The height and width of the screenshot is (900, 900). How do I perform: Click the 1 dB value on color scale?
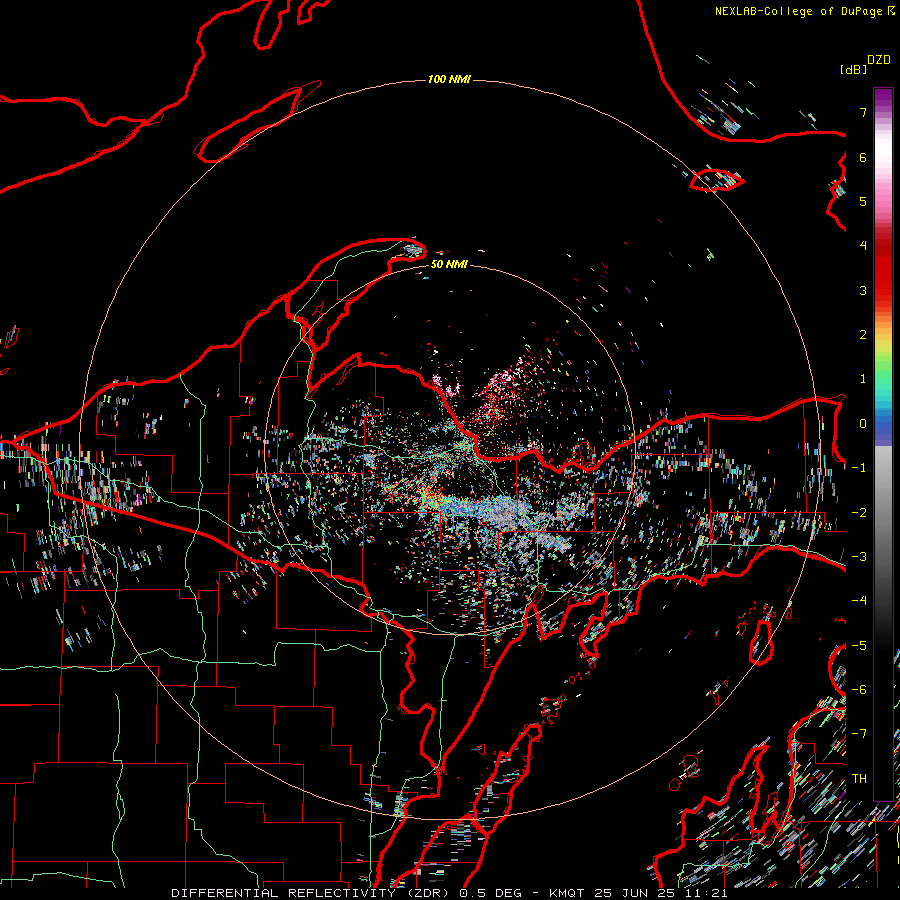[x=863, y=379]
